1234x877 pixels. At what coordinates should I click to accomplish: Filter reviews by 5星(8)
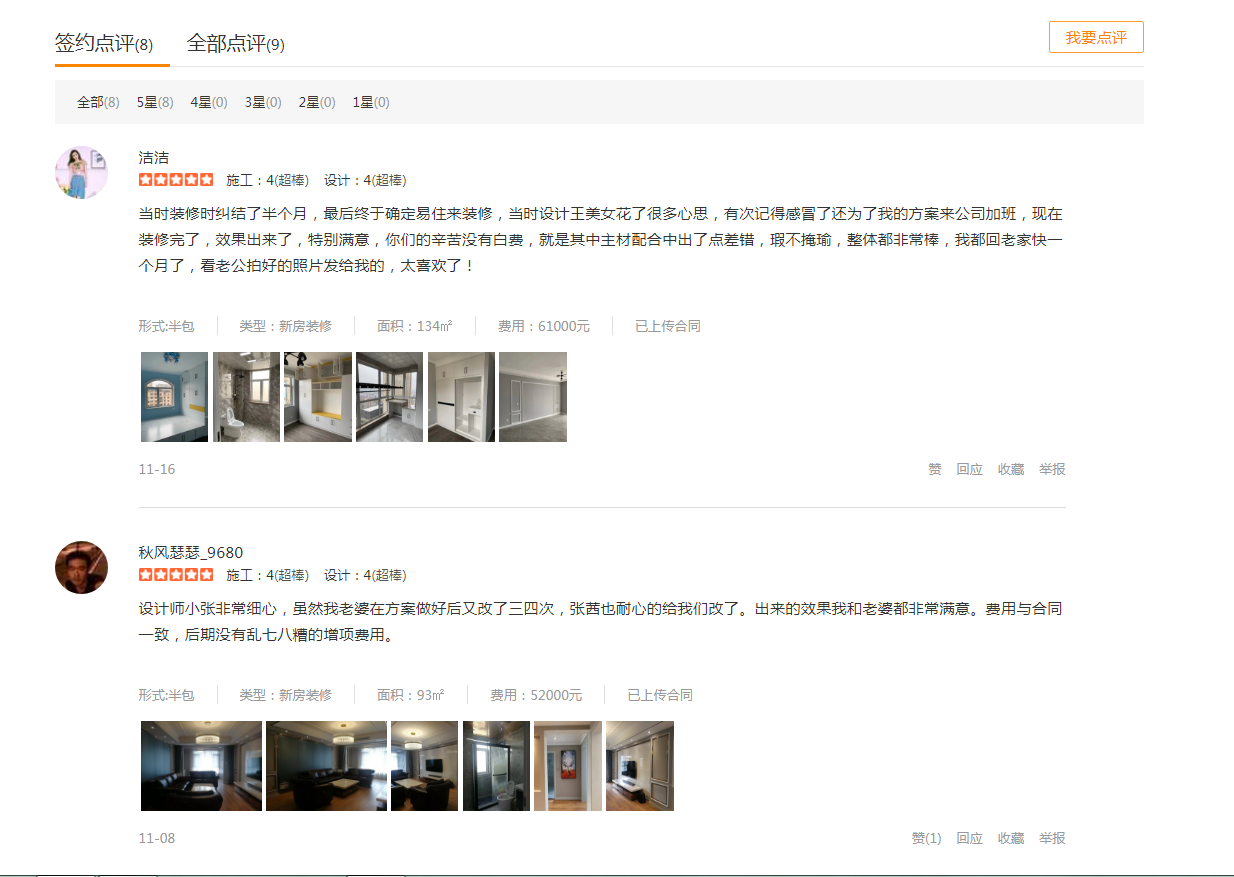(155, 102)
